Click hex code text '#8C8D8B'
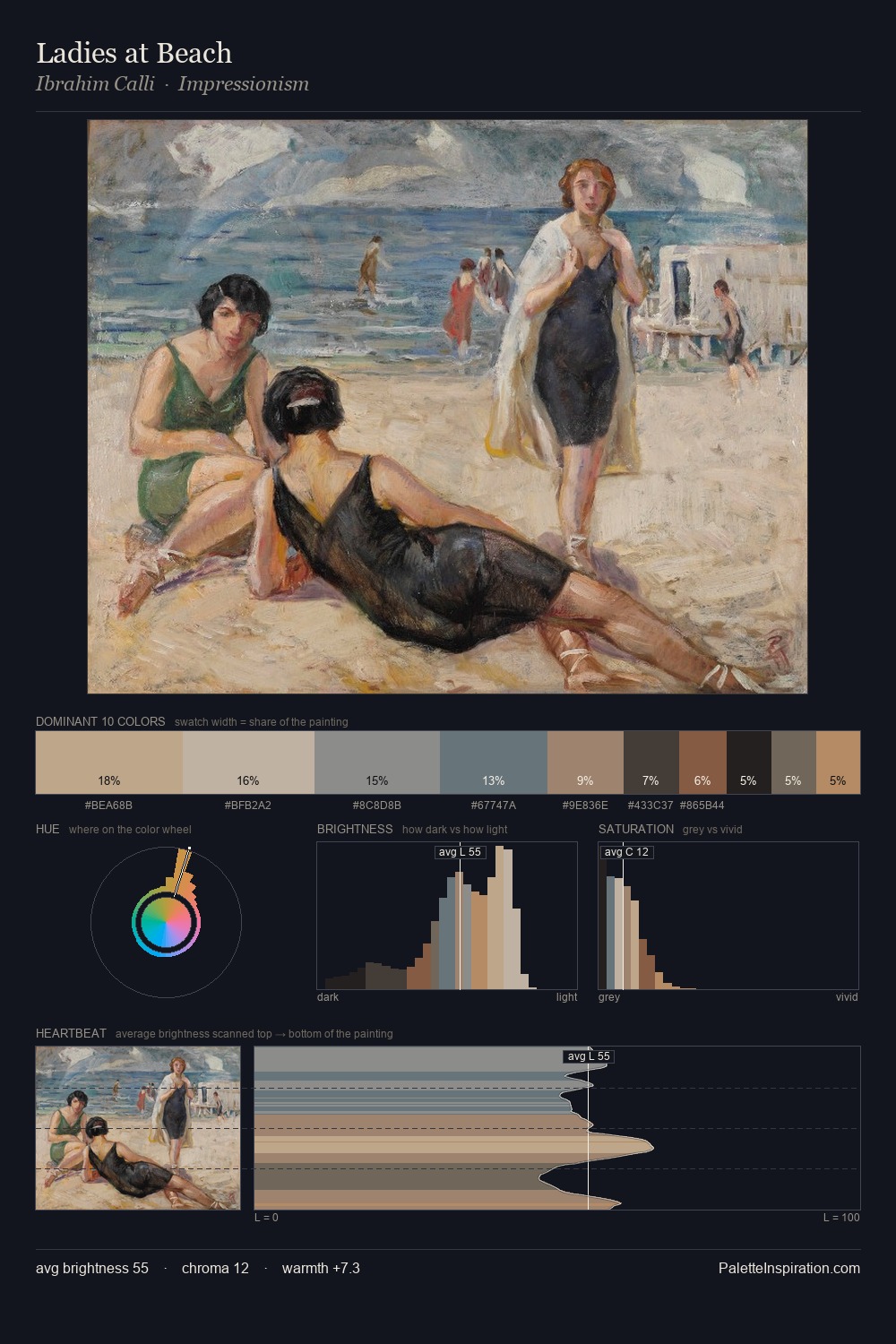The height and width of the screenshot is (1344, 896). [377, 806]
